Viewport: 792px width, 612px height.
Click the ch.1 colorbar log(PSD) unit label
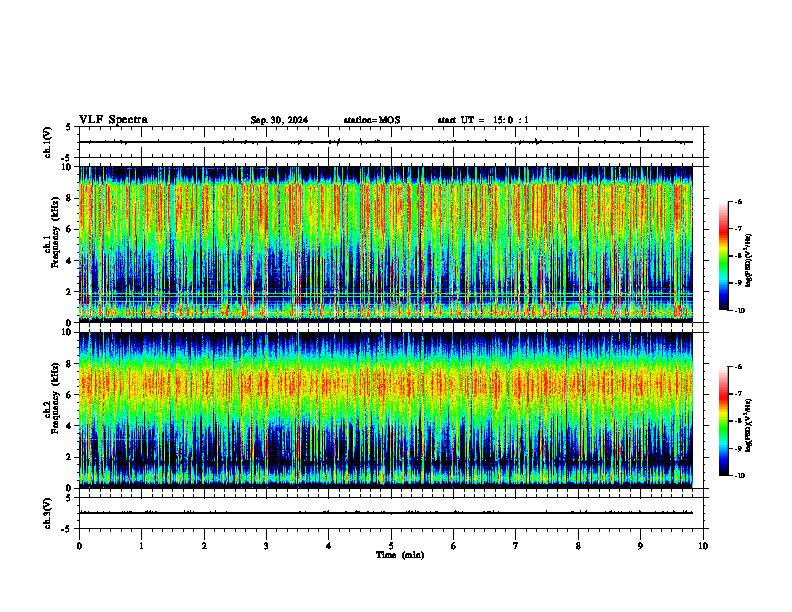coord(749,261)
